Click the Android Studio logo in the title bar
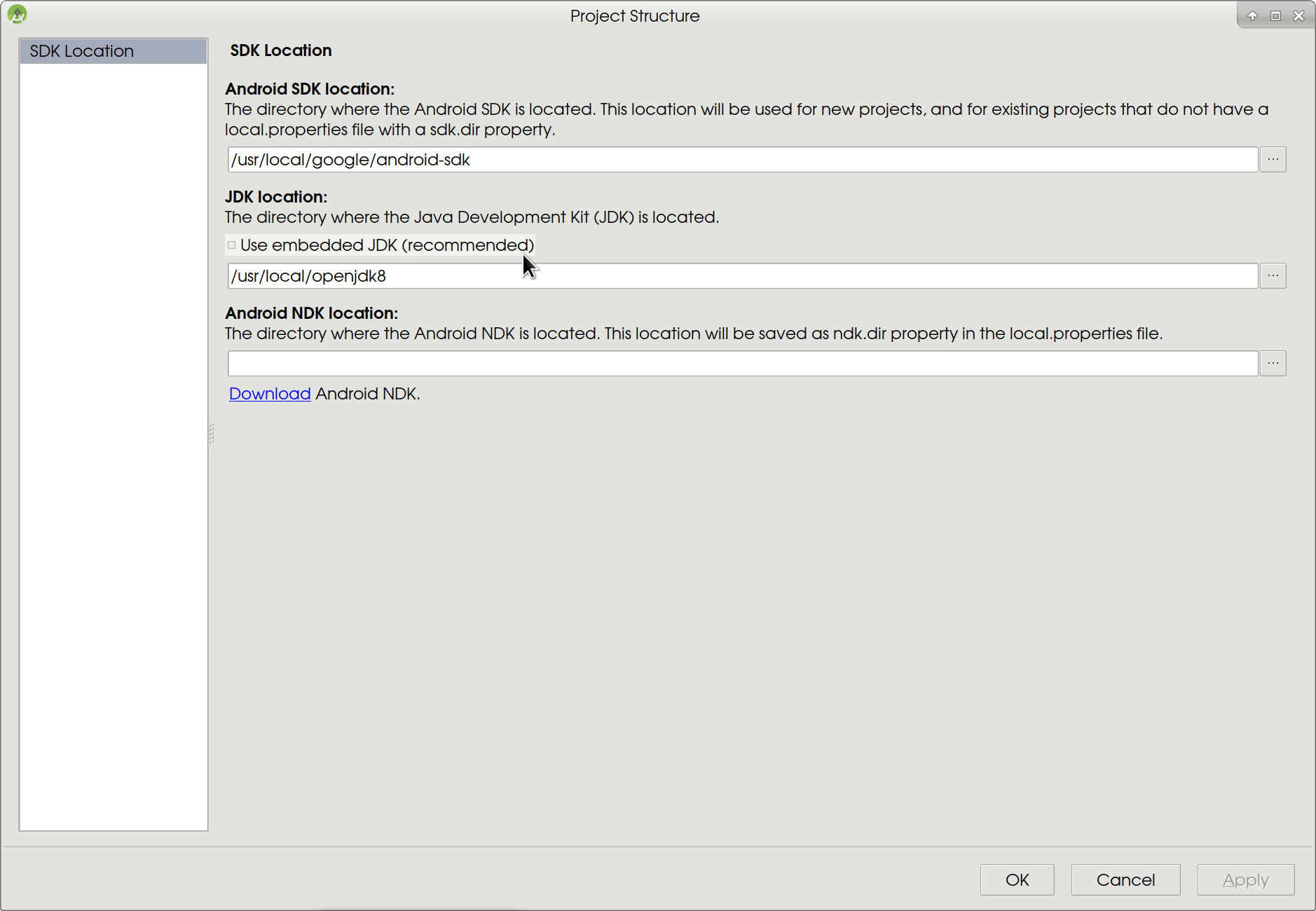Image resolution: width=1316 pixels, height=911 pixels. point(15,14)
